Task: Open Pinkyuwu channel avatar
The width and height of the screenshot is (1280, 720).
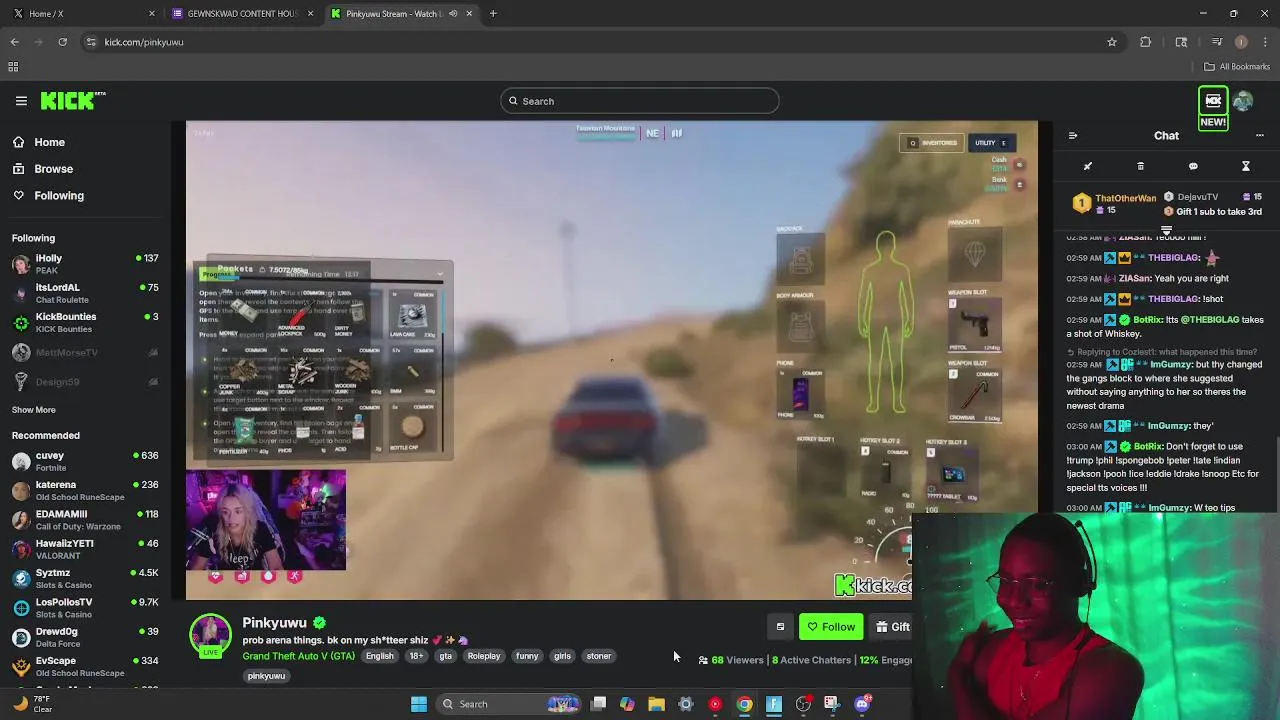Action: click(x=210, y=636)
